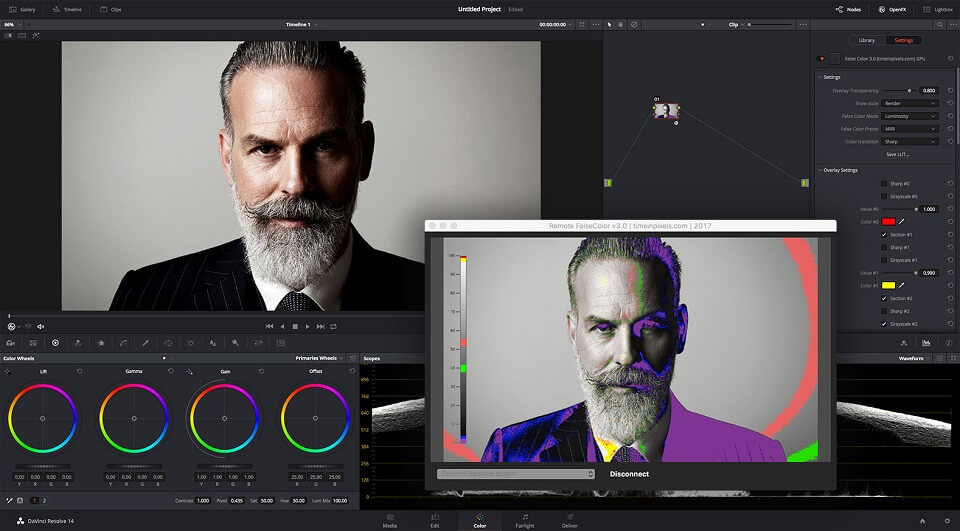
Task: Click the yellow Color #1 swatch
Action: [x=888, y=285]
